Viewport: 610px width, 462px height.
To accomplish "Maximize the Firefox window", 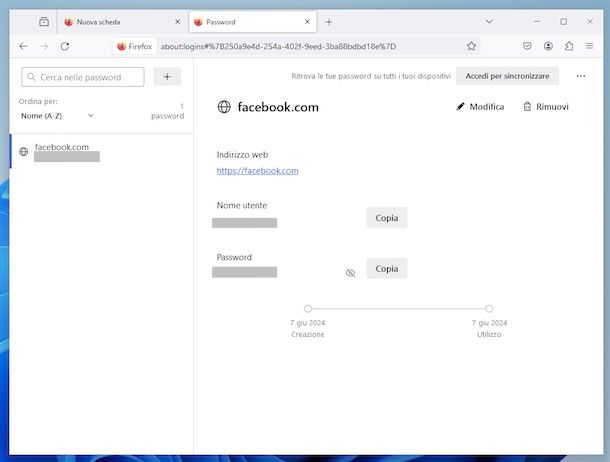I will [x=563, y=22].
